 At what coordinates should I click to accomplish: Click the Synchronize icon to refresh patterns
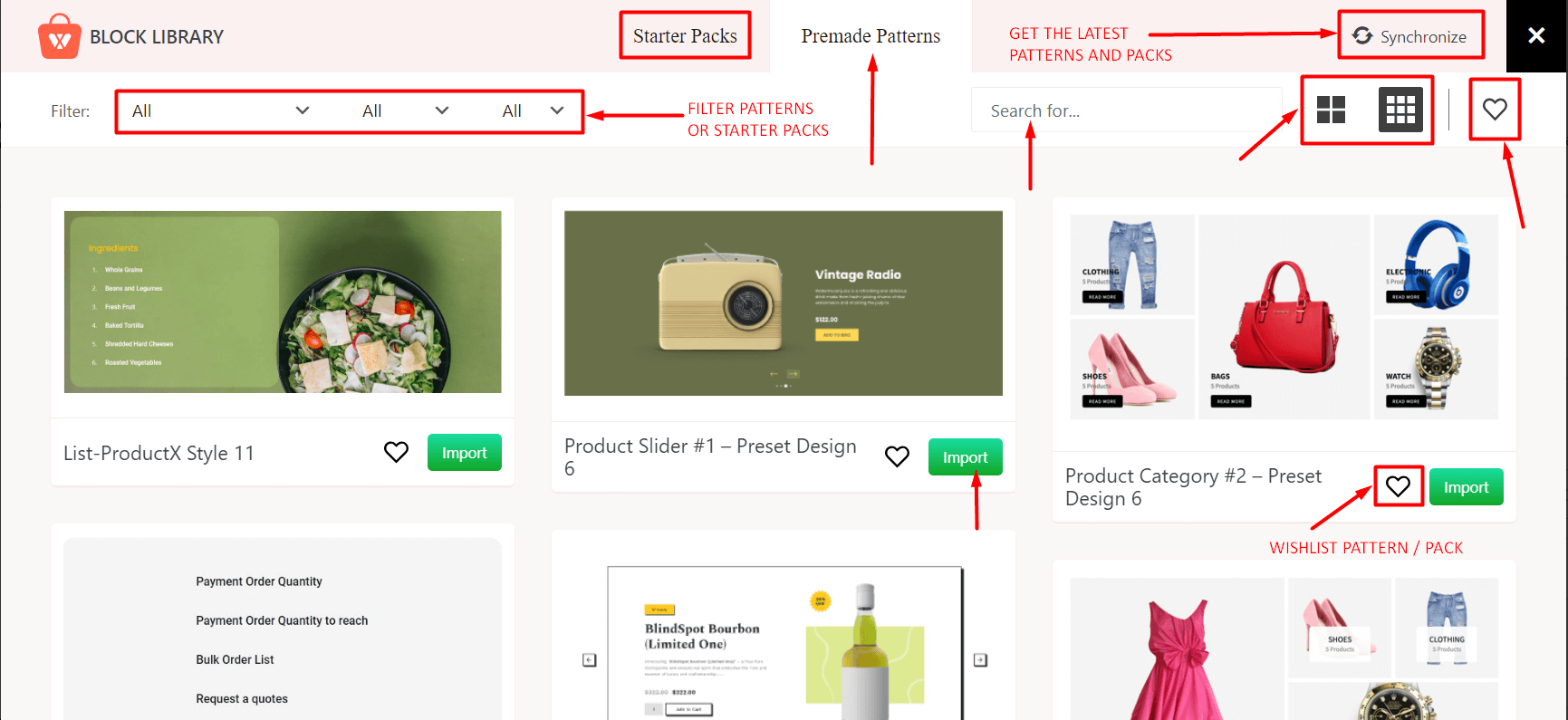(x=1409, y=35)
